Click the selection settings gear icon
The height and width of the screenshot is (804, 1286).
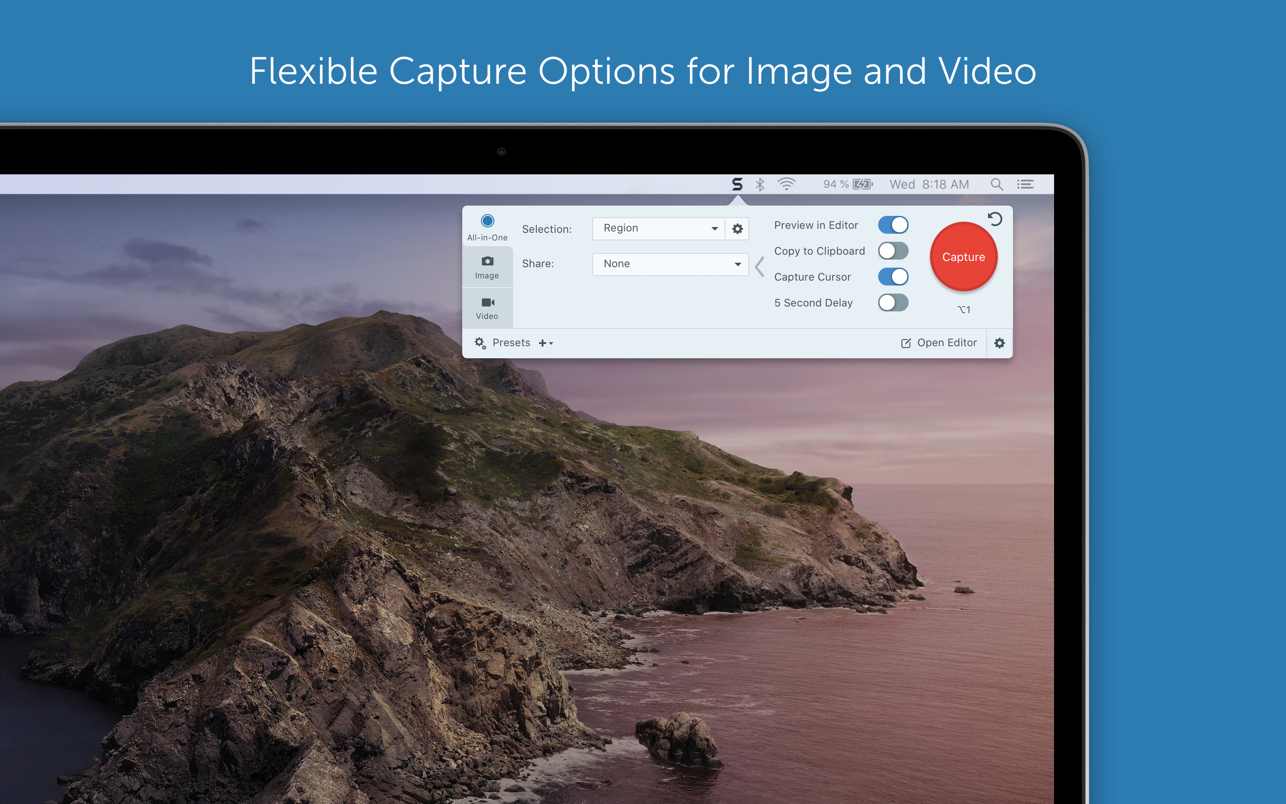[x=738, y=229]
